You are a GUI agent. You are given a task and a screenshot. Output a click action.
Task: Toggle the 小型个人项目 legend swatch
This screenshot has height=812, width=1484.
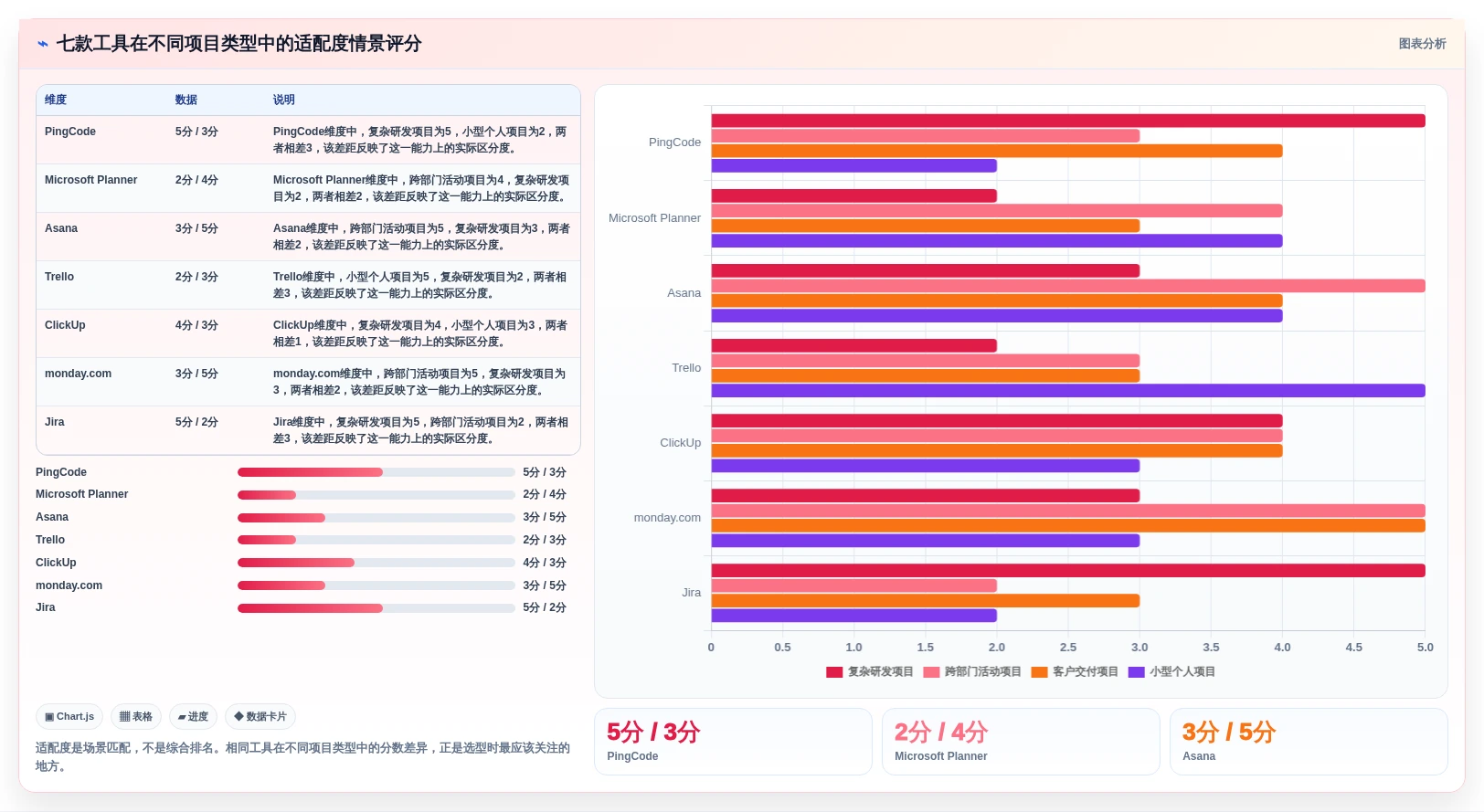[x=1136, y=672]
